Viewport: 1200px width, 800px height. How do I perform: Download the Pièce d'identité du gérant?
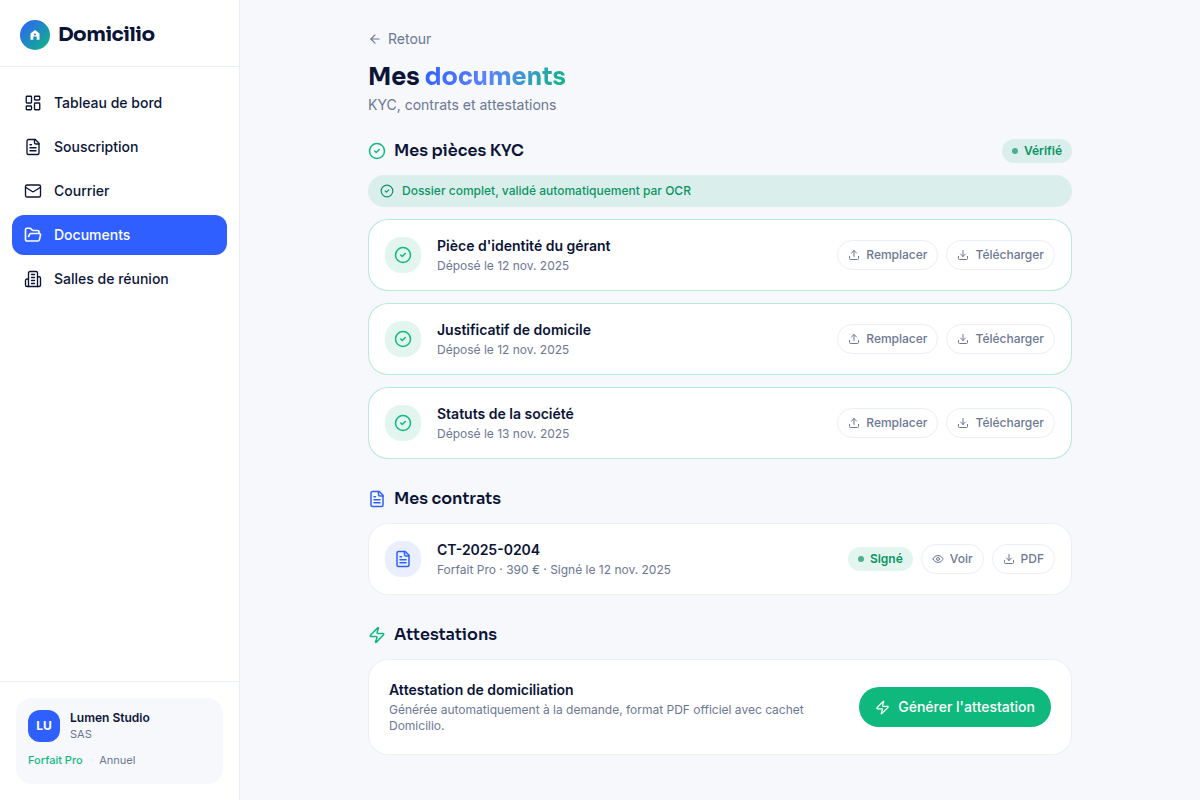coord(1000,255)
